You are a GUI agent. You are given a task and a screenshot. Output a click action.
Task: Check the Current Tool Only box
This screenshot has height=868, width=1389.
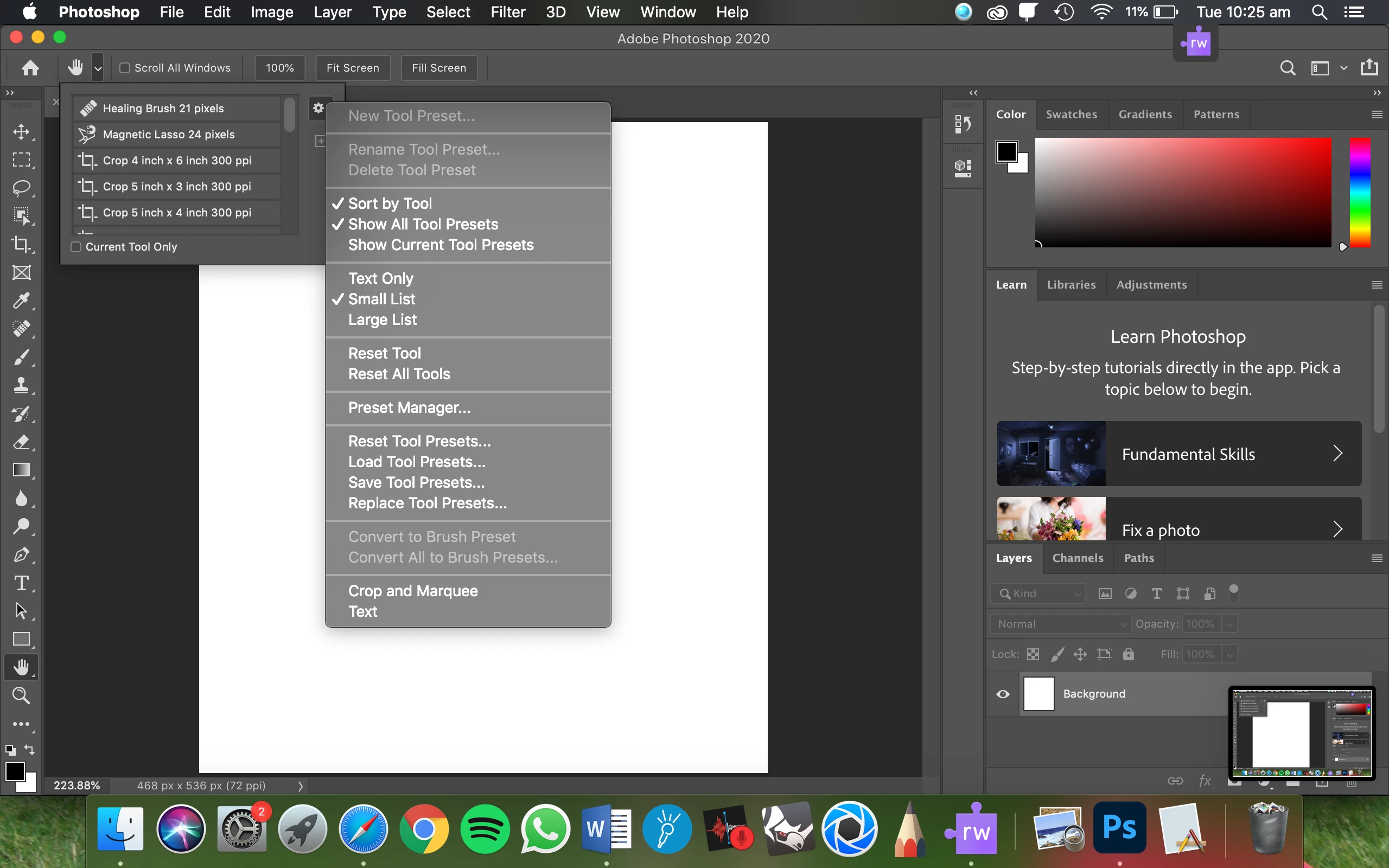click(x=76, y=247)
